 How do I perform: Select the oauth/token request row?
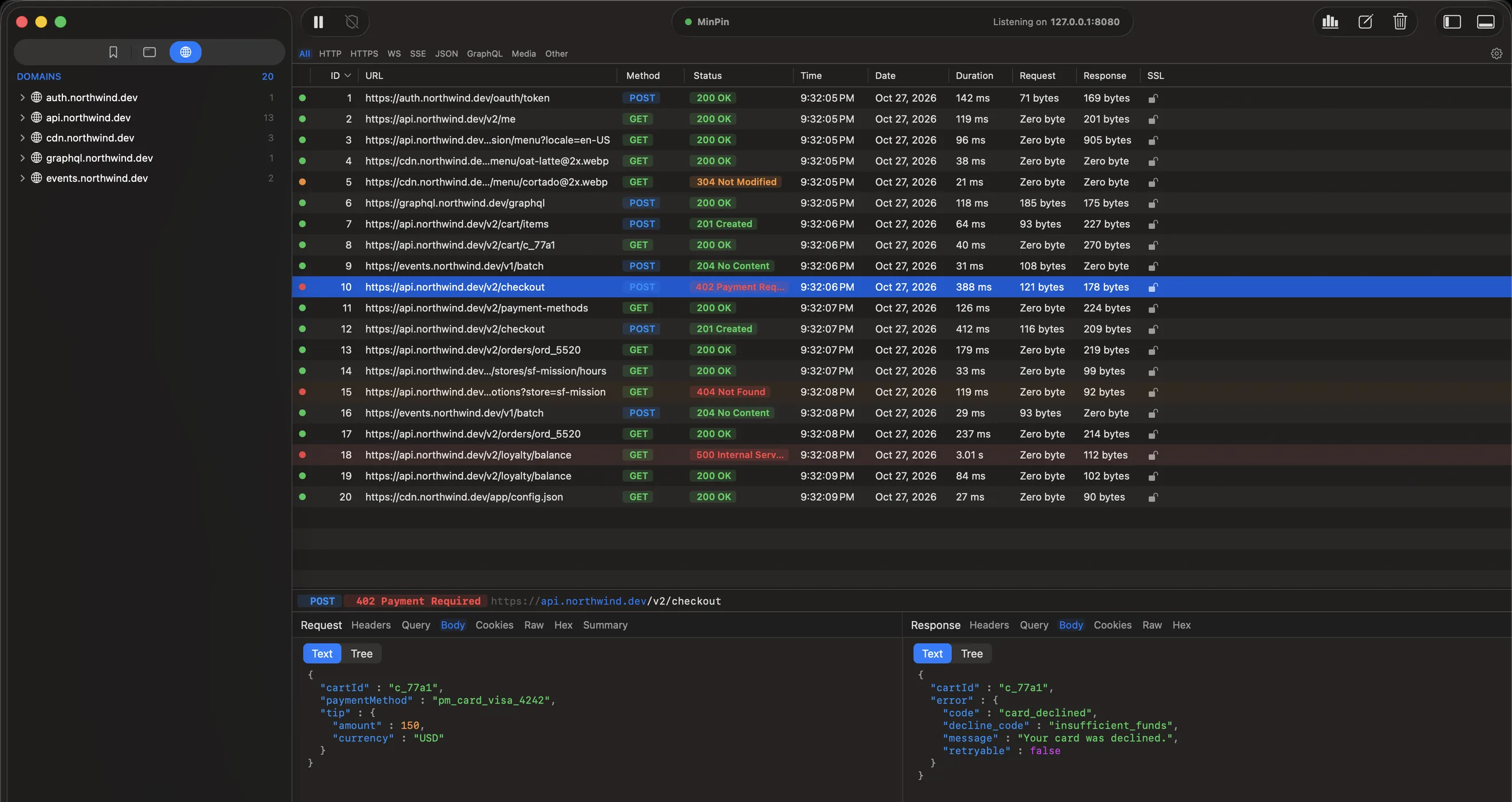901,98
